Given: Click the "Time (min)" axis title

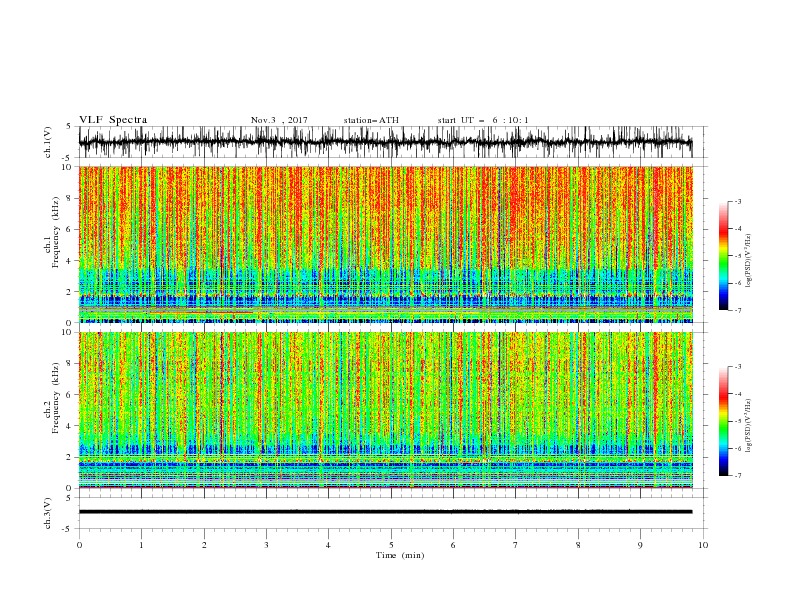Looking at the screenshot, I should tap(400, 555).
